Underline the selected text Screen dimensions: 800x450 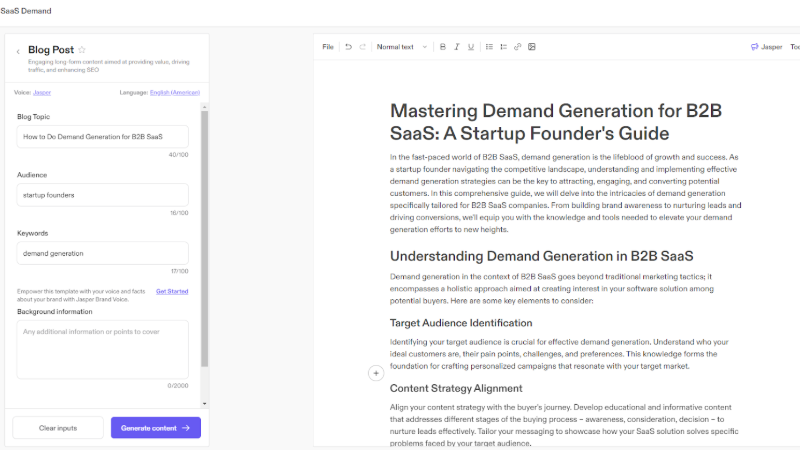[x=471, y=47]
